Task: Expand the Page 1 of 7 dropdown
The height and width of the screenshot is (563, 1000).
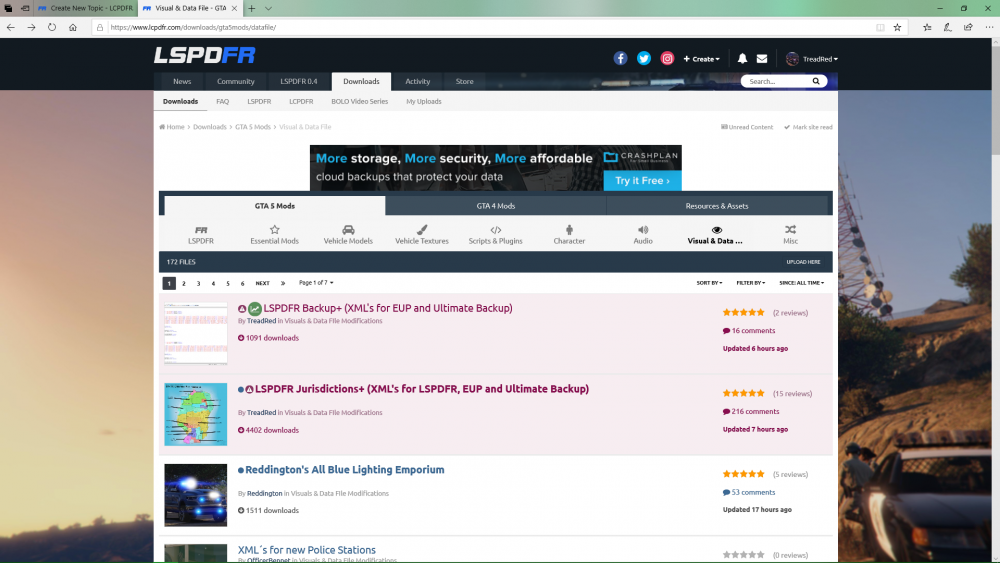Action: pyautogui.click(x=316, y=282)
